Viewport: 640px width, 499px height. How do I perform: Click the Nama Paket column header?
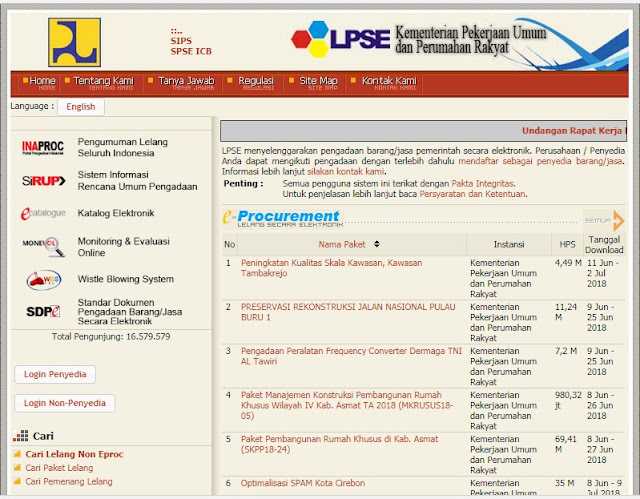click(342, 244)
